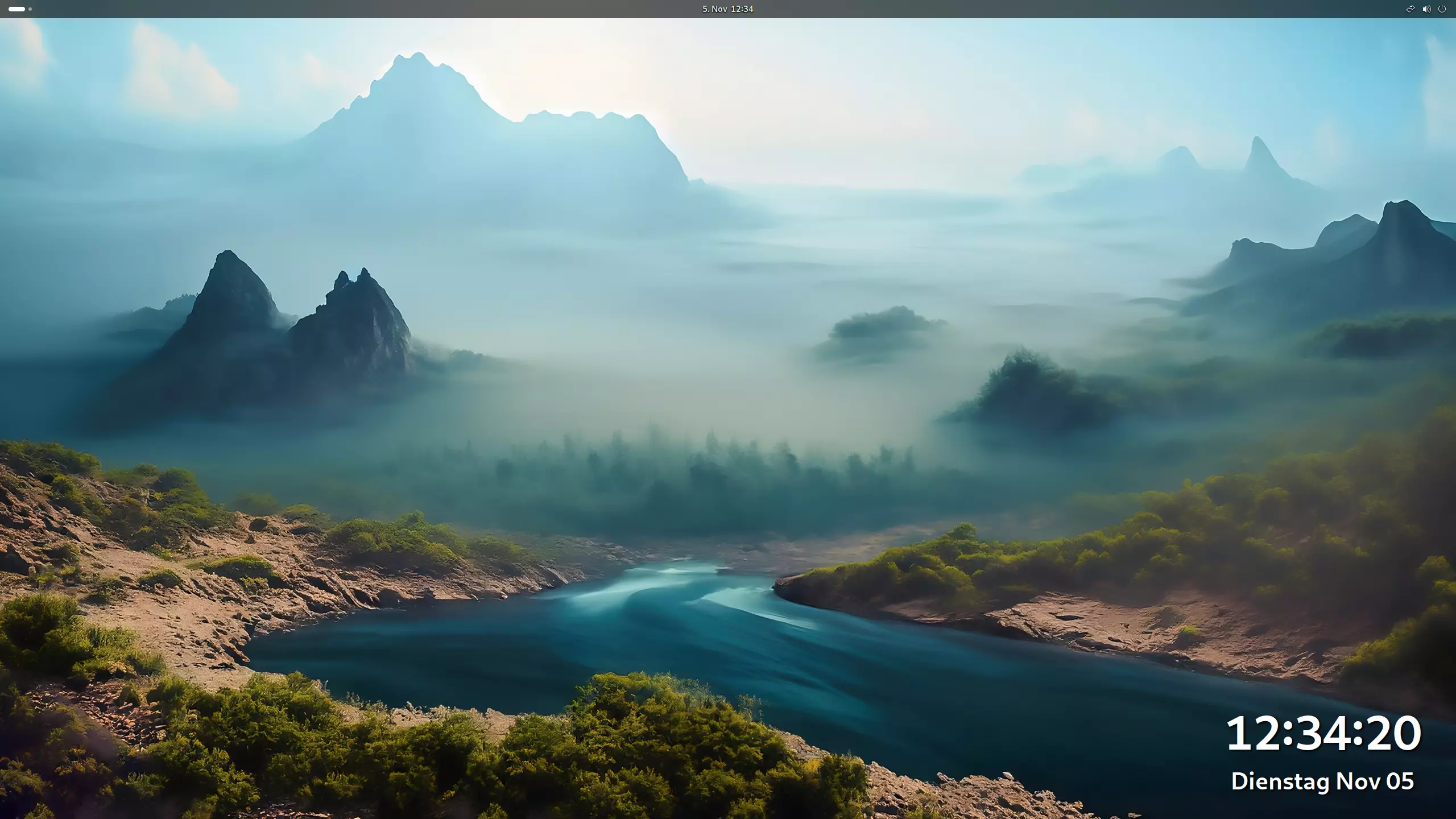The image size is (1456, 819).
Task: Click the wired network connection icon
Action: pyautogui.click(x=1410, y=9)
